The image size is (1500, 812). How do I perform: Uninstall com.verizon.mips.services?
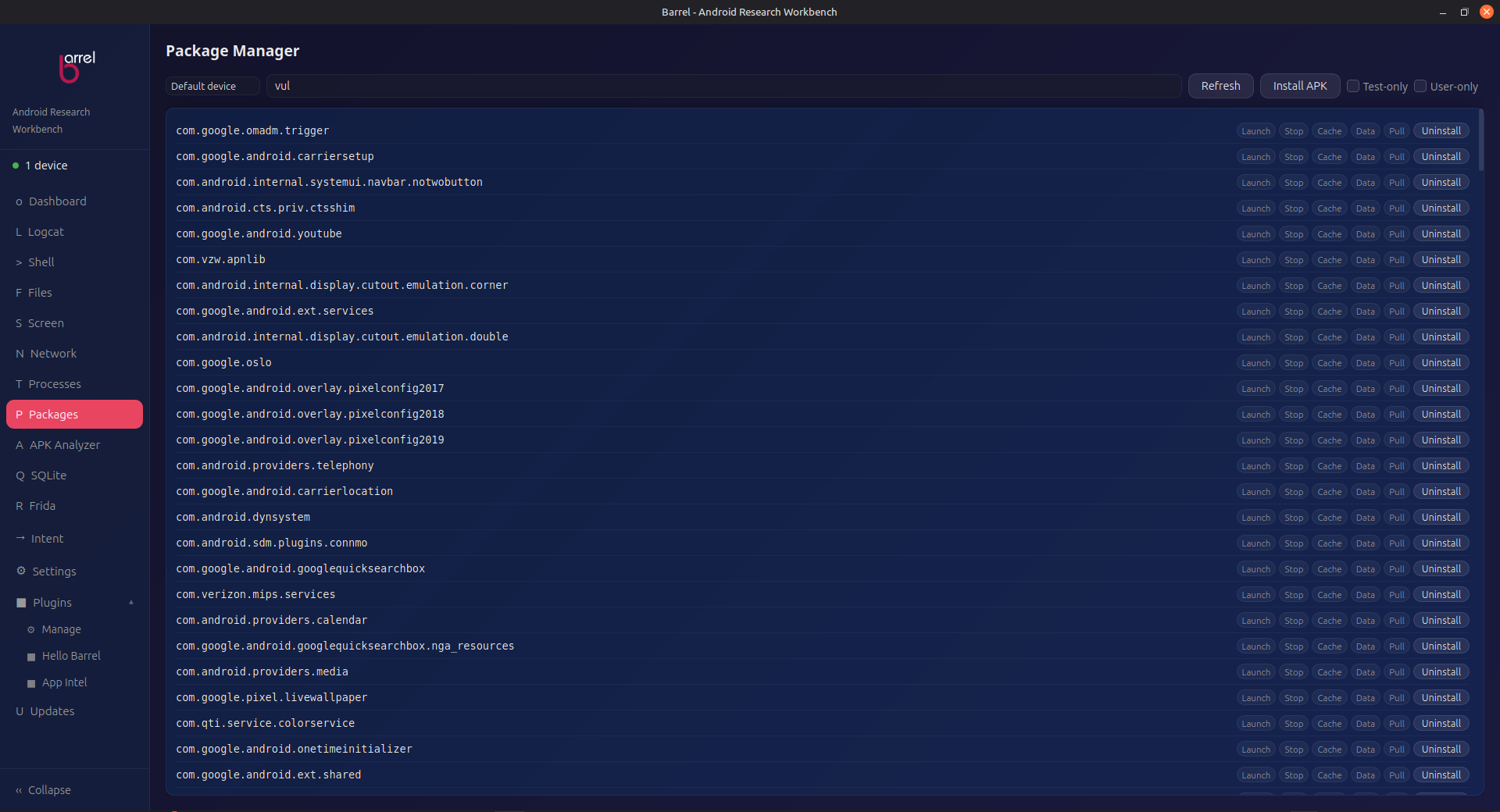1441,595
